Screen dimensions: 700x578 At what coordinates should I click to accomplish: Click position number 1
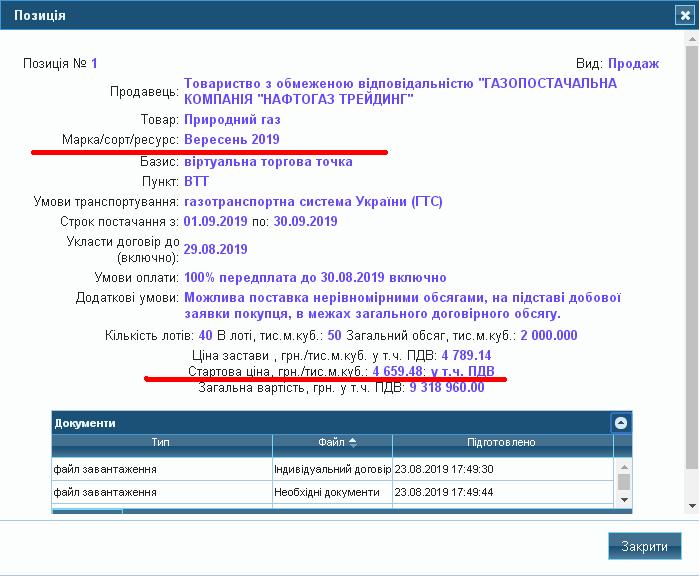[x=94, y=63]
